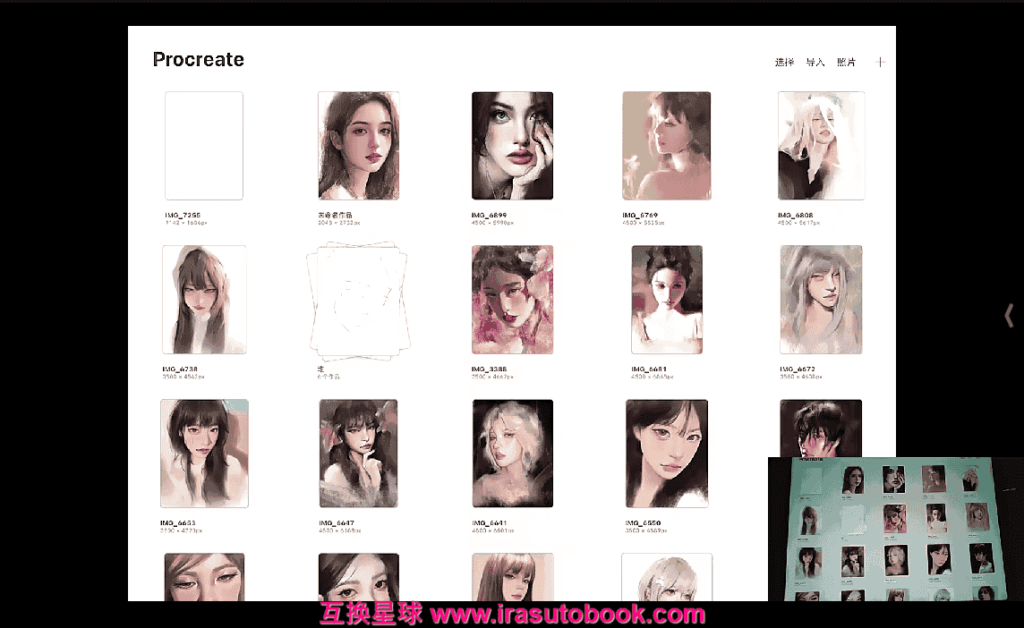Open the cropped thumbnail below IMG_6641
1024x628 pixels.
point(513,577)
